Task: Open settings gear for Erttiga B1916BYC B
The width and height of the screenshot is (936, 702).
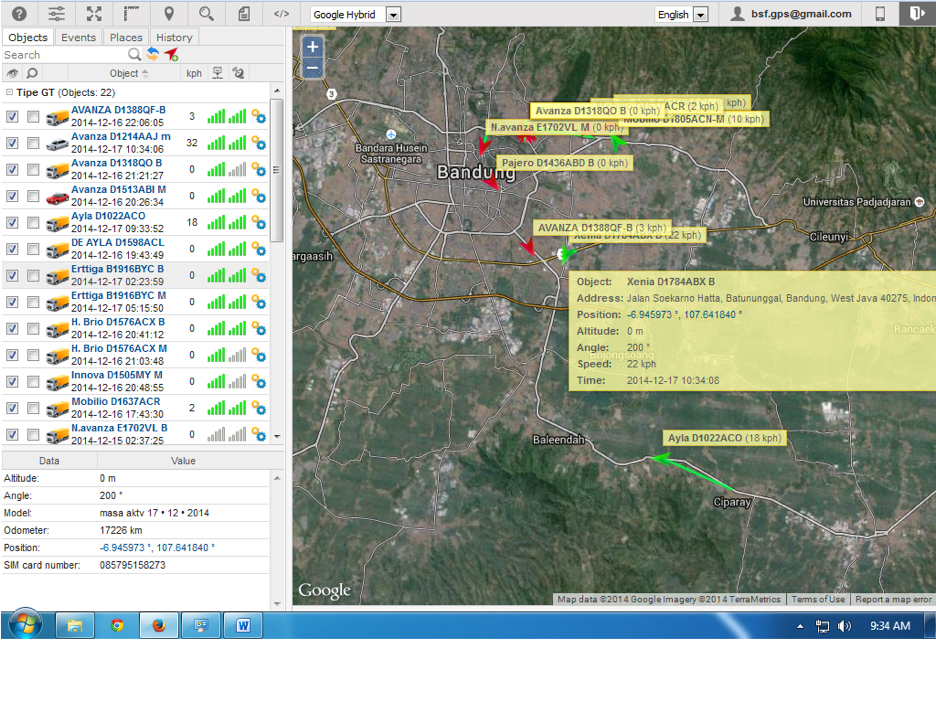Action: pos(258,275)
